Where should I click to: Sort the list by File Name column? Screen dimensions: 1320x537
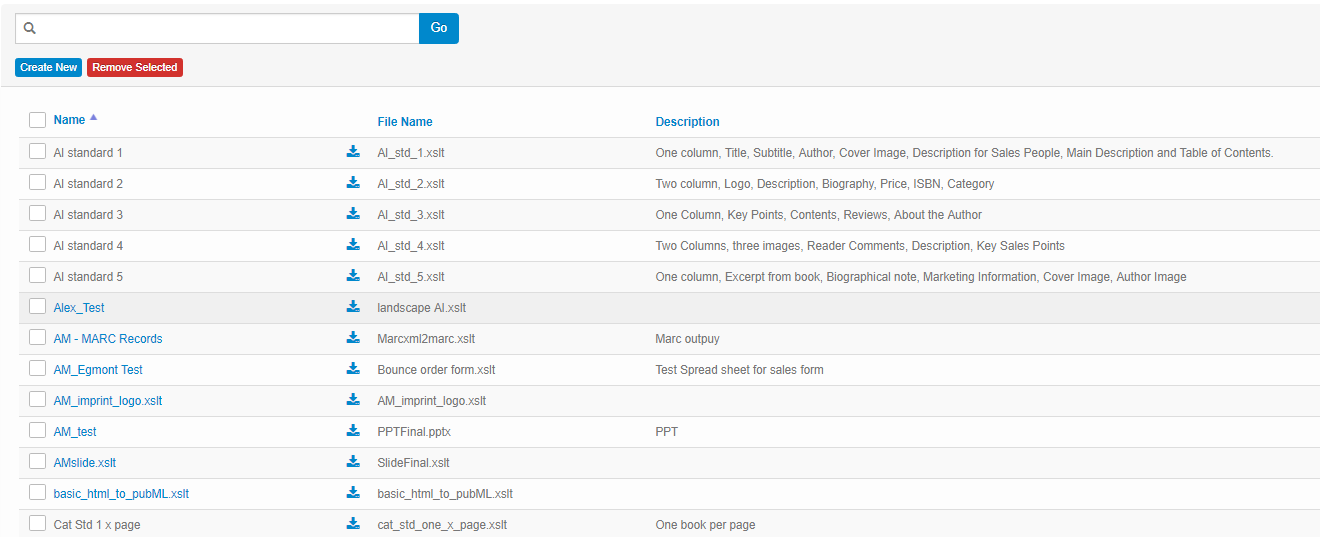405,121
